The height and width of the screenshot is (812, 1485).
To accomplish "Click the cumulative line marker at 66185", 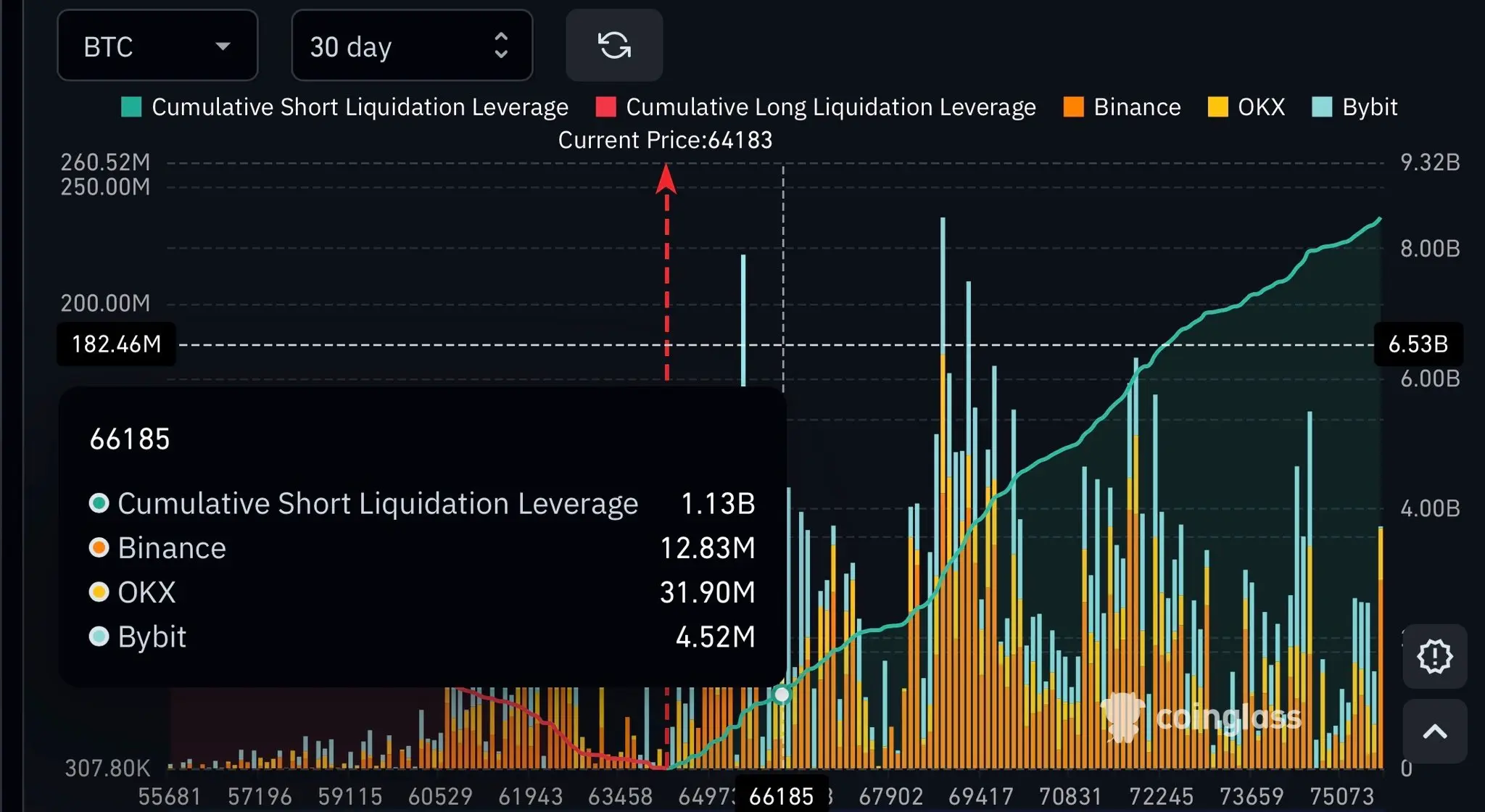I will pos(782,695).
